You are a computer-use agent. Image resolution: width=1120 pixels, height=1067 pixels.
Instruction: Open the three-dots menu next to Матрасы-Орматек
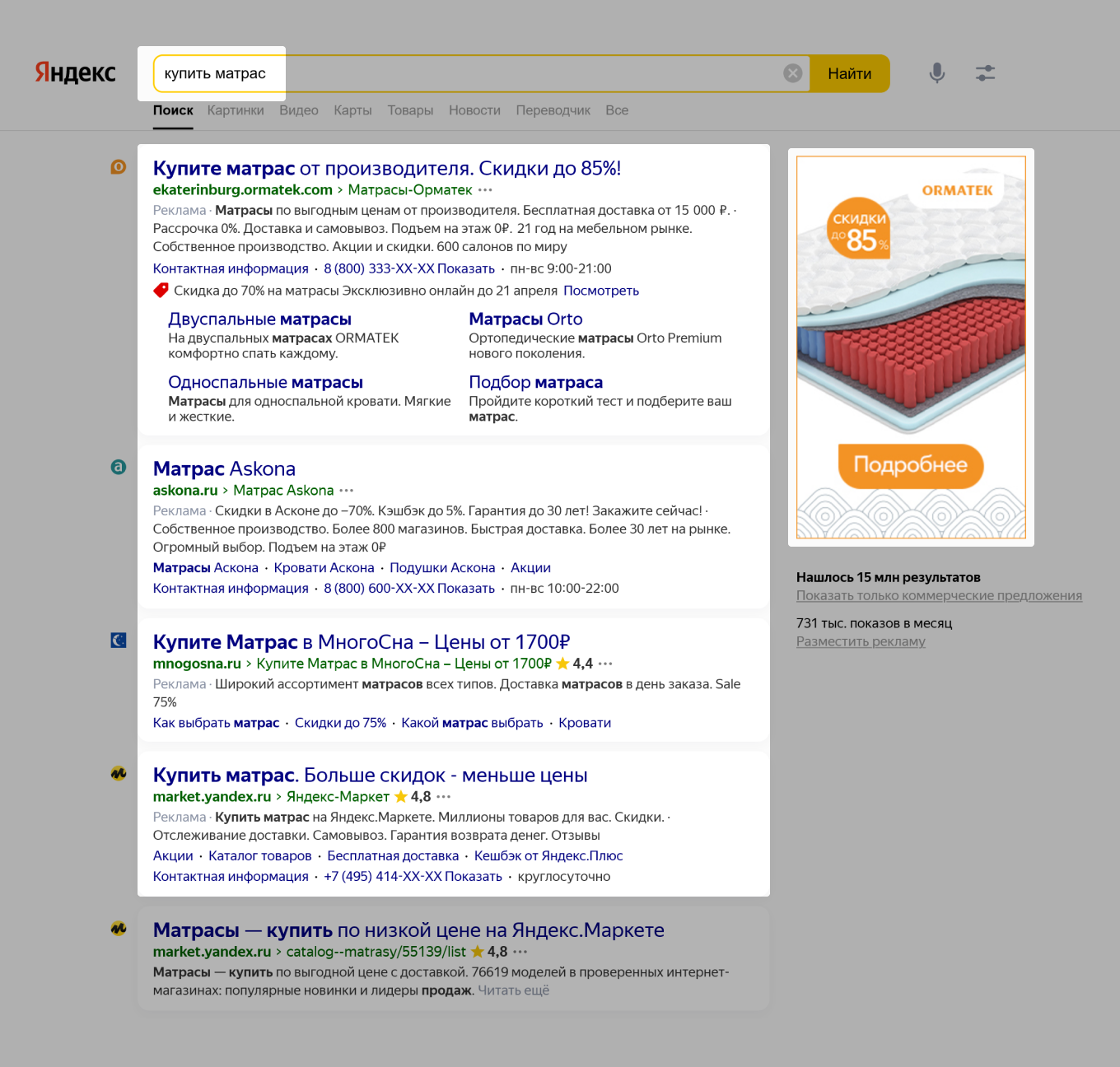pos(485,190)
